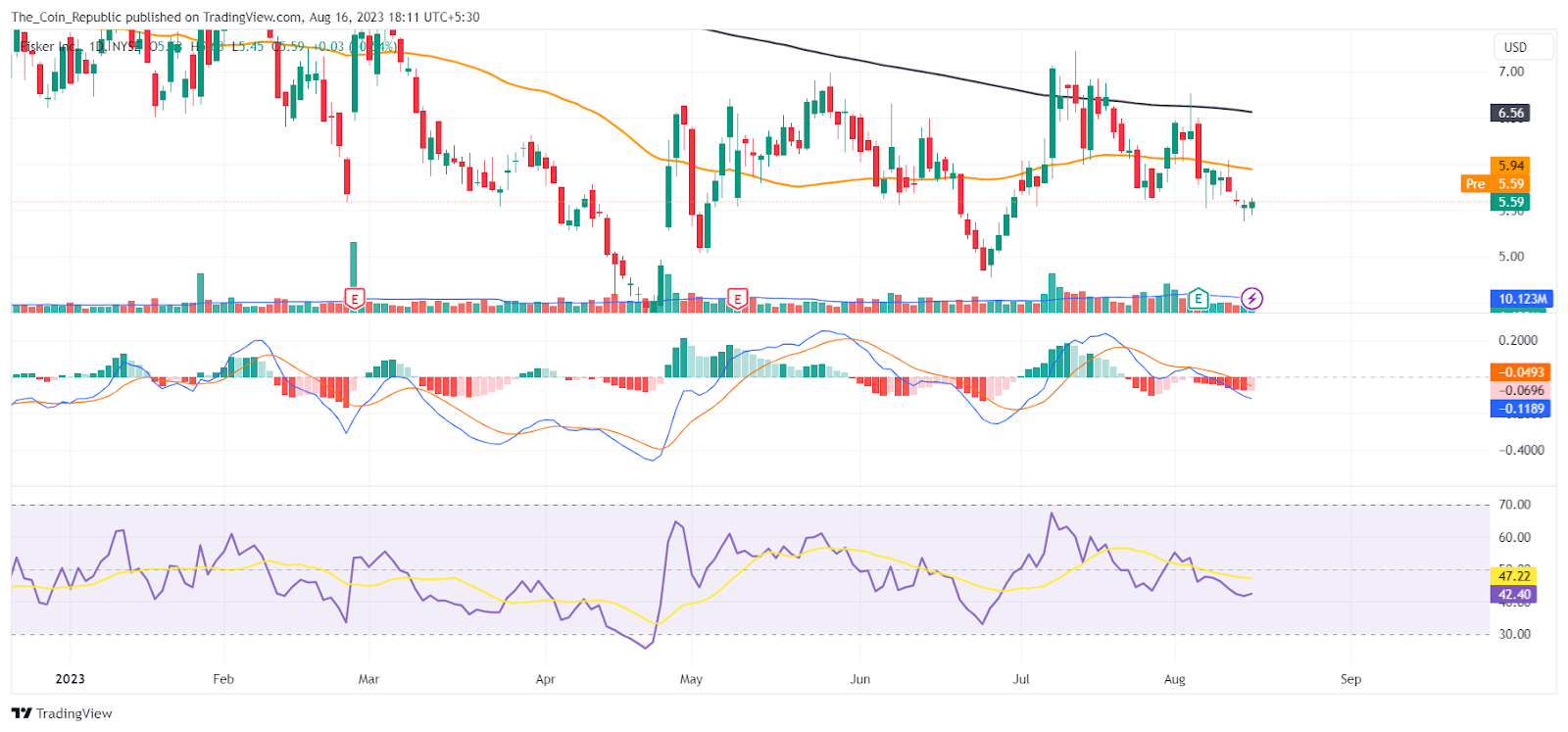Click the Feb label on time axis
1568x732 pixels.
click(x=223, y=679)
